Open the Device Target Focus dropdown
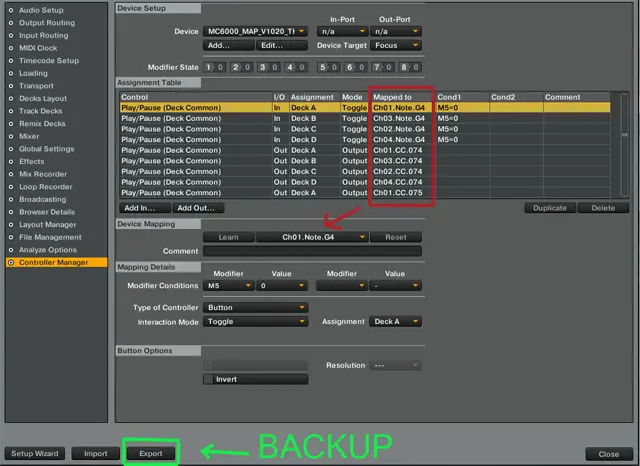The image size is (640, 466). [396, 46]
